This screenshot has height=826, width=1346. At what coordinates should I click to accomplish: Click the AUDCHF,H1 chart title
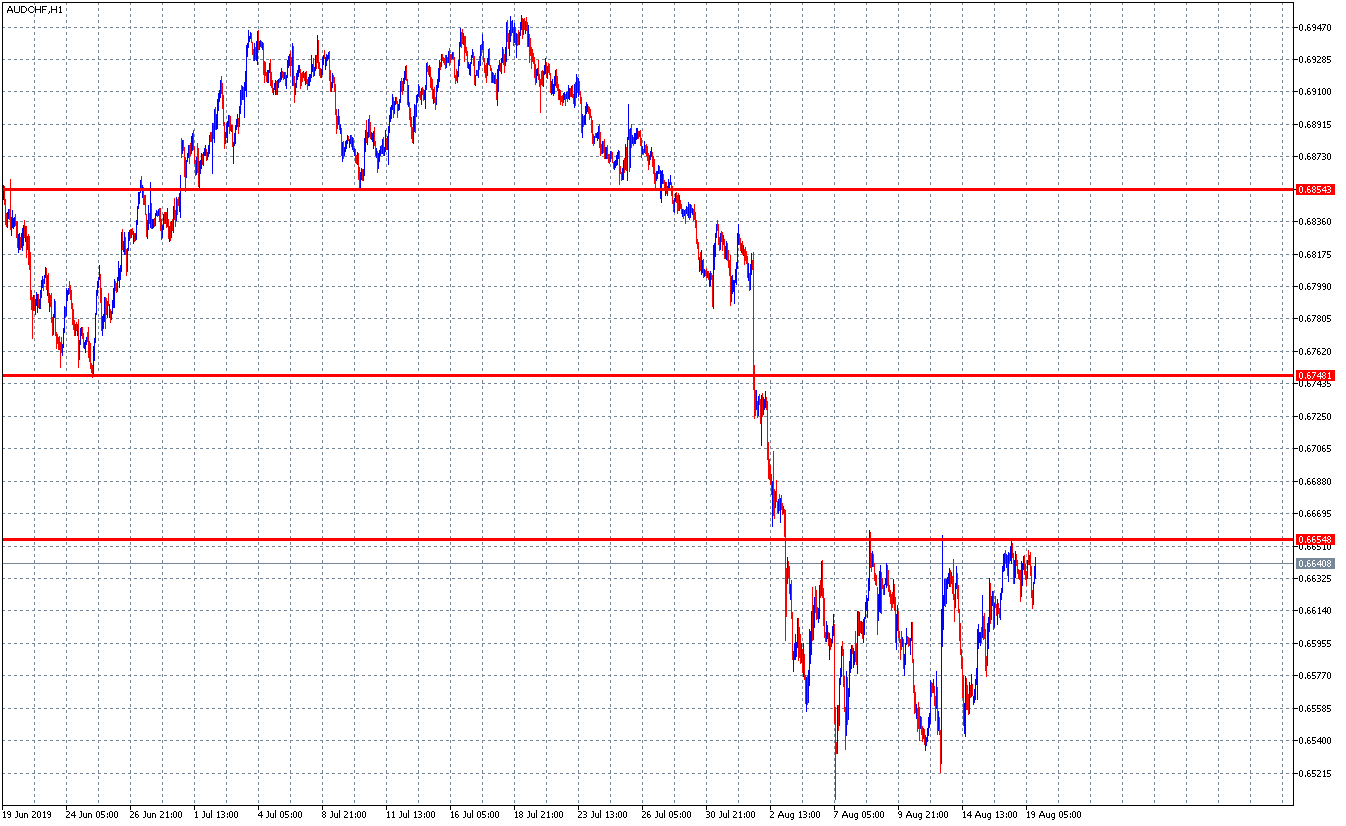35,9
